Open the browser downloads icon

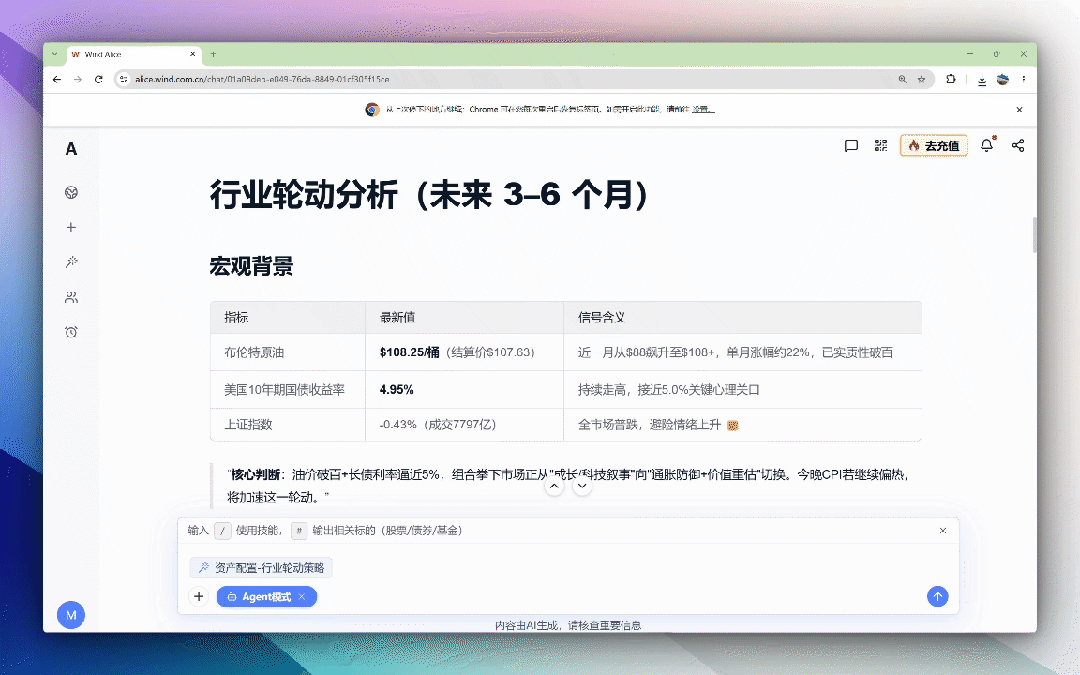(x=982, y=80)
